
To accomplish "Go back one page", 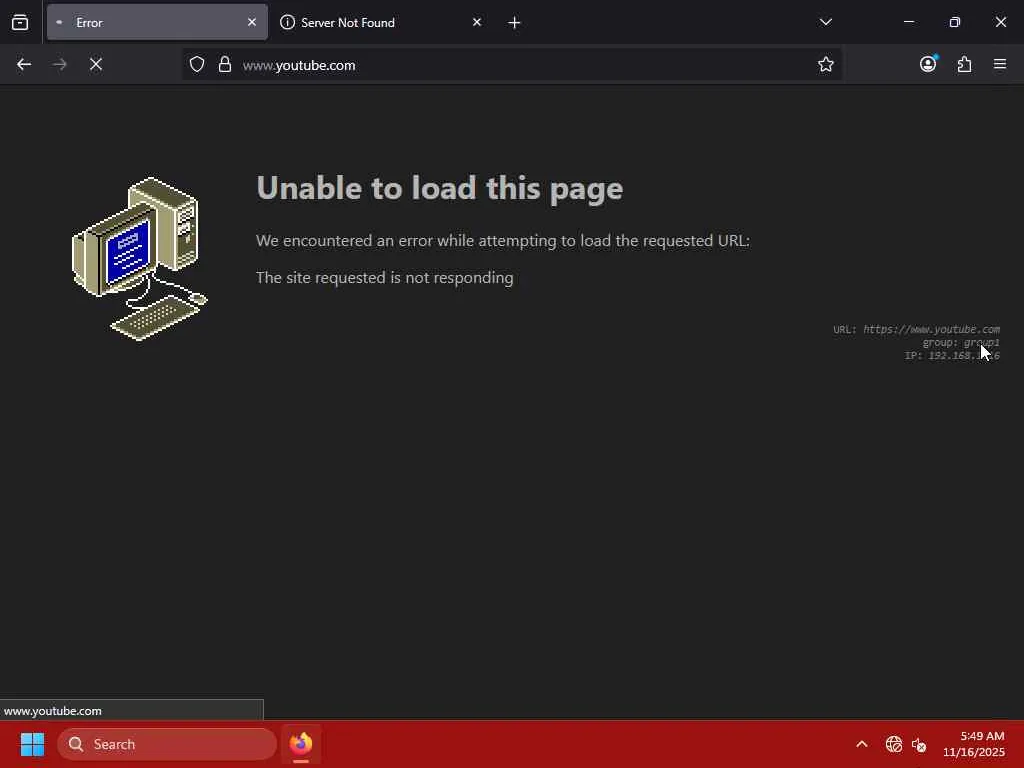I will tap(24, 64).
